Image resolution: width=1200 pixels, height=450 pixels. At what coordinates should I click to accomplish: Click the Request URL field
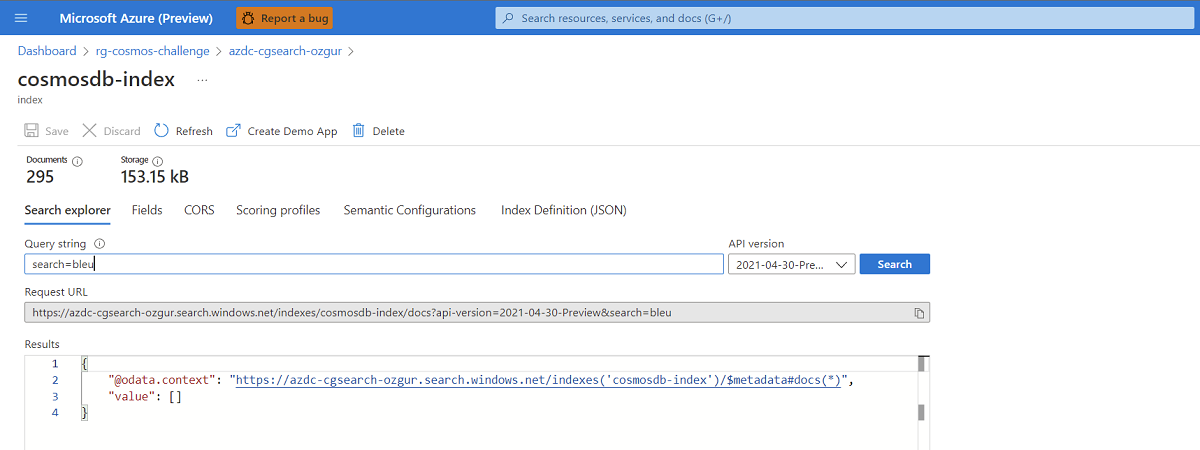click(477, 312)
